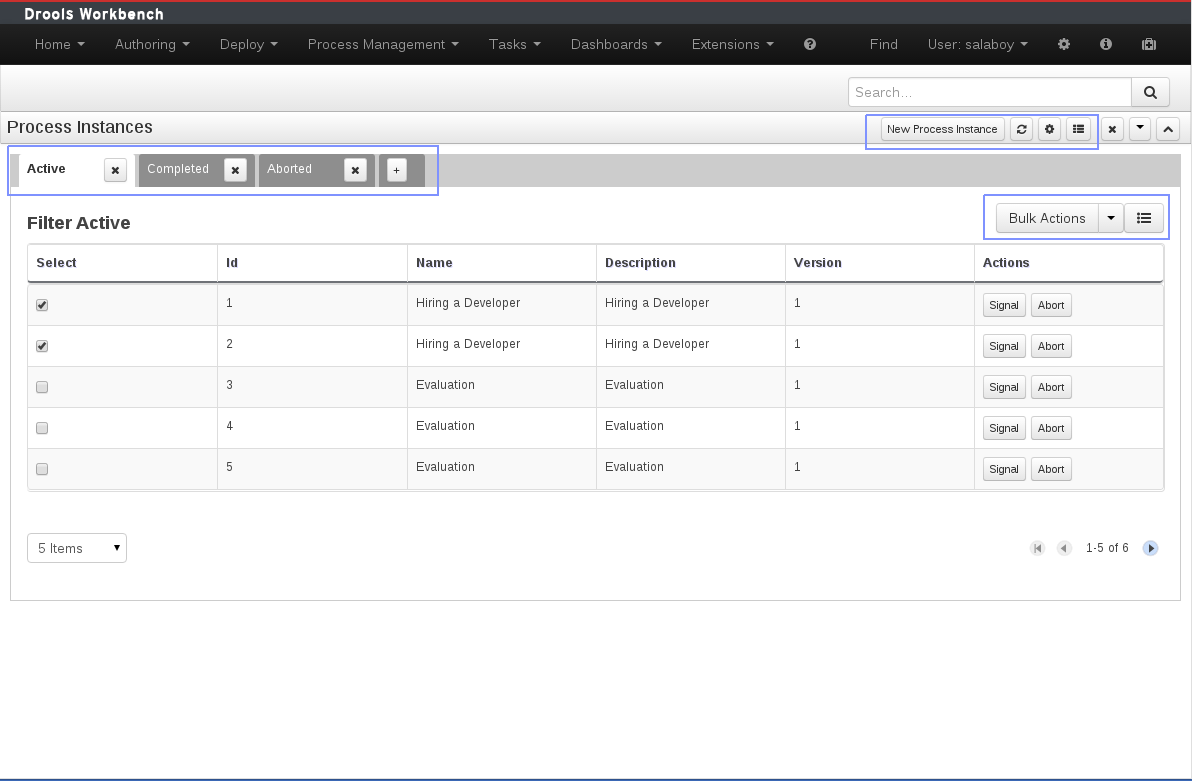Close the Aborted filter tab
Viewport: 1192px width, 781px height.
click(x=355, y=170)
